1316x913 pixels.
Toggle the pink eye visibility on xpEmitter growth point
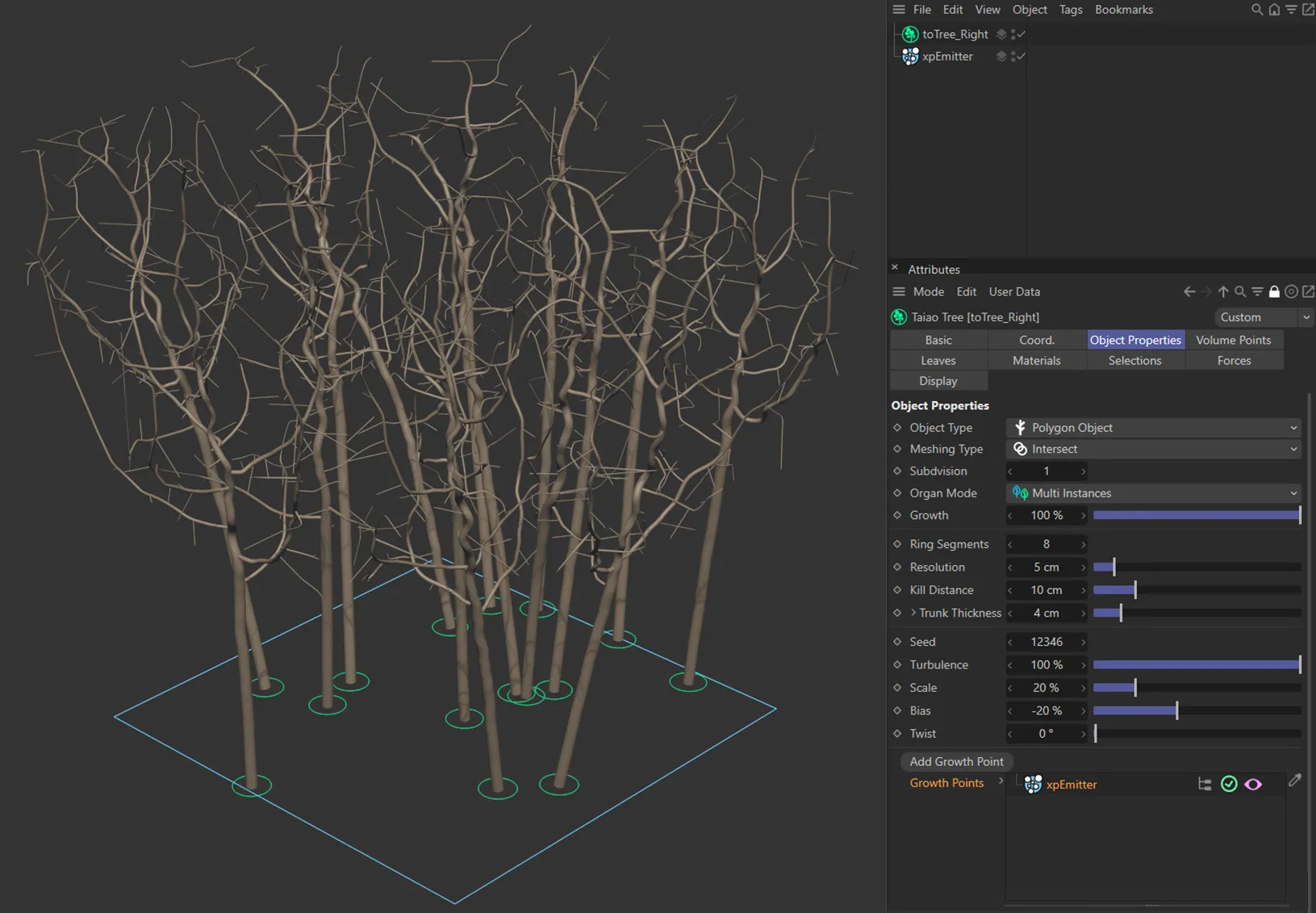pos(1253,784)
